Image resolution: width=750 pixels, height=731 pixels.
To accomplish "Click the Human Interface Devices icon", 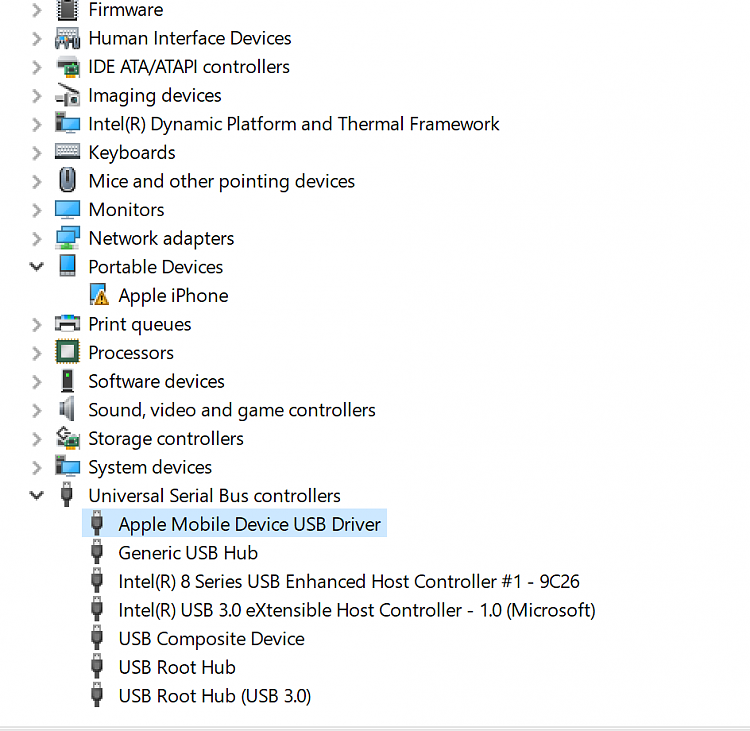I will pos(67,39).
